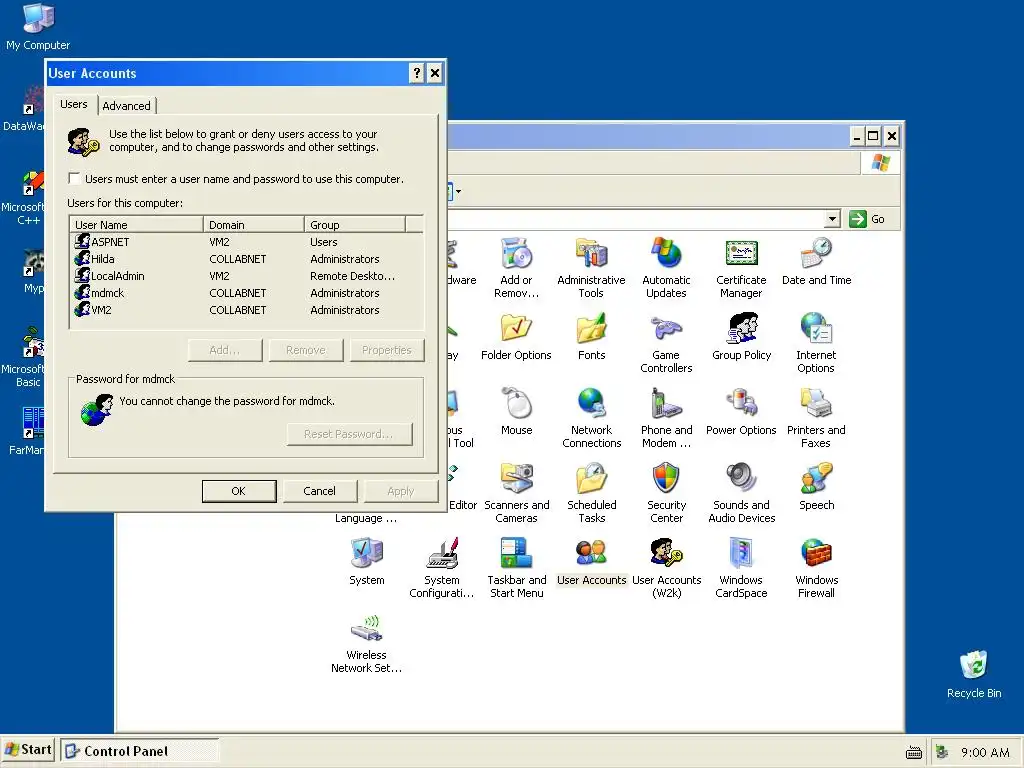Viewport: 1024px width, 768px height.
Task: Open Power Options icon
Action: pos(741,404)
